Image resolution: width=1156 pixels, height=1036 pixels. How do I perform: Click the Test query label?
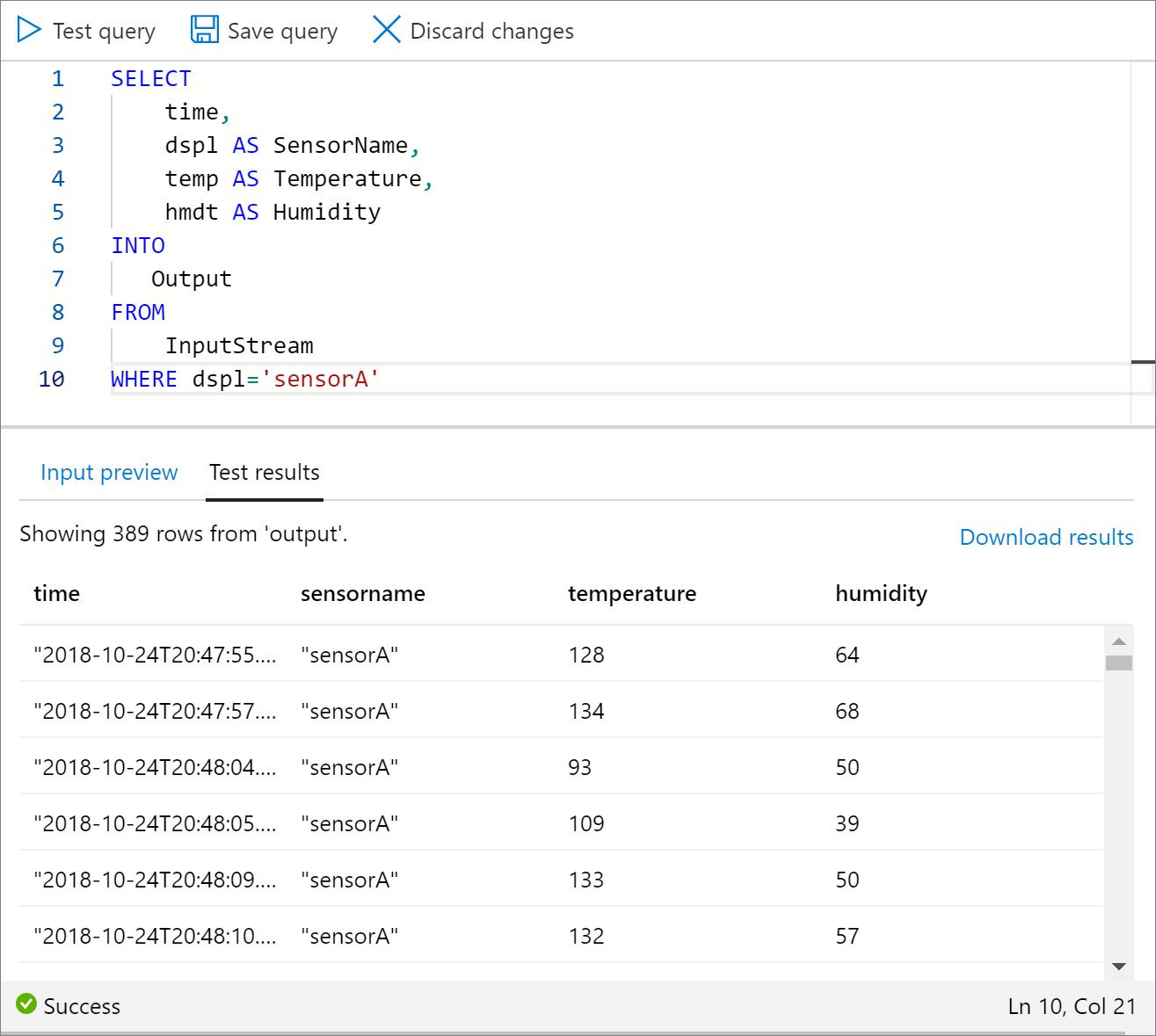tap(104, 32)
